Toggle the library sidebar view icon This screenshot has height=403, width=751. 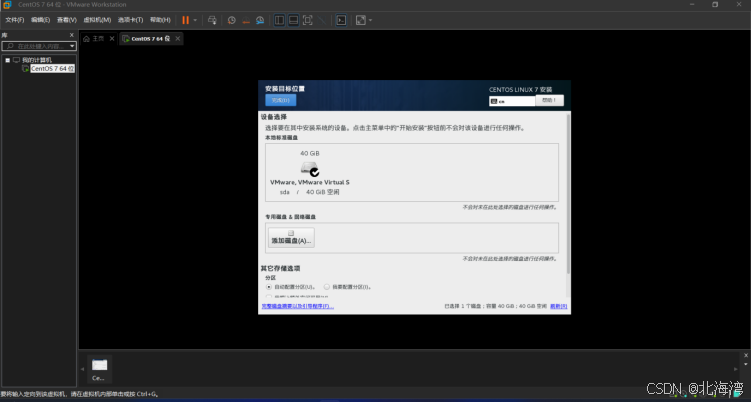tap(279, 20)
